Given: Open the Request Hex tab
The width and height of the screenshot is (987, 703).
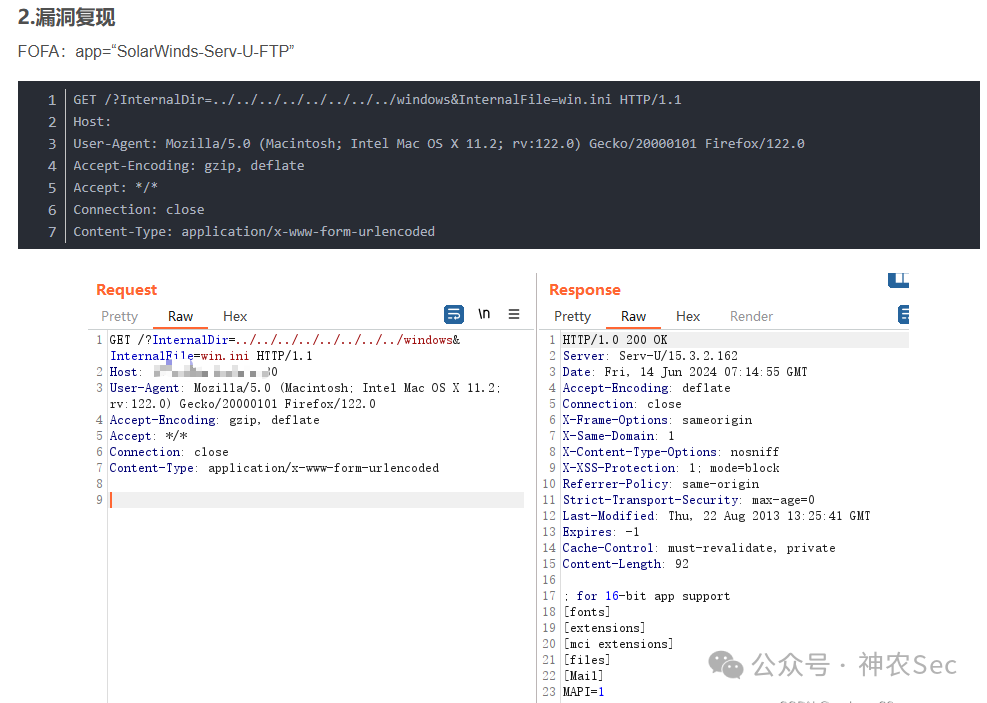Looking at the screenshot, I should pyautogui.click(x=235, y=317).
